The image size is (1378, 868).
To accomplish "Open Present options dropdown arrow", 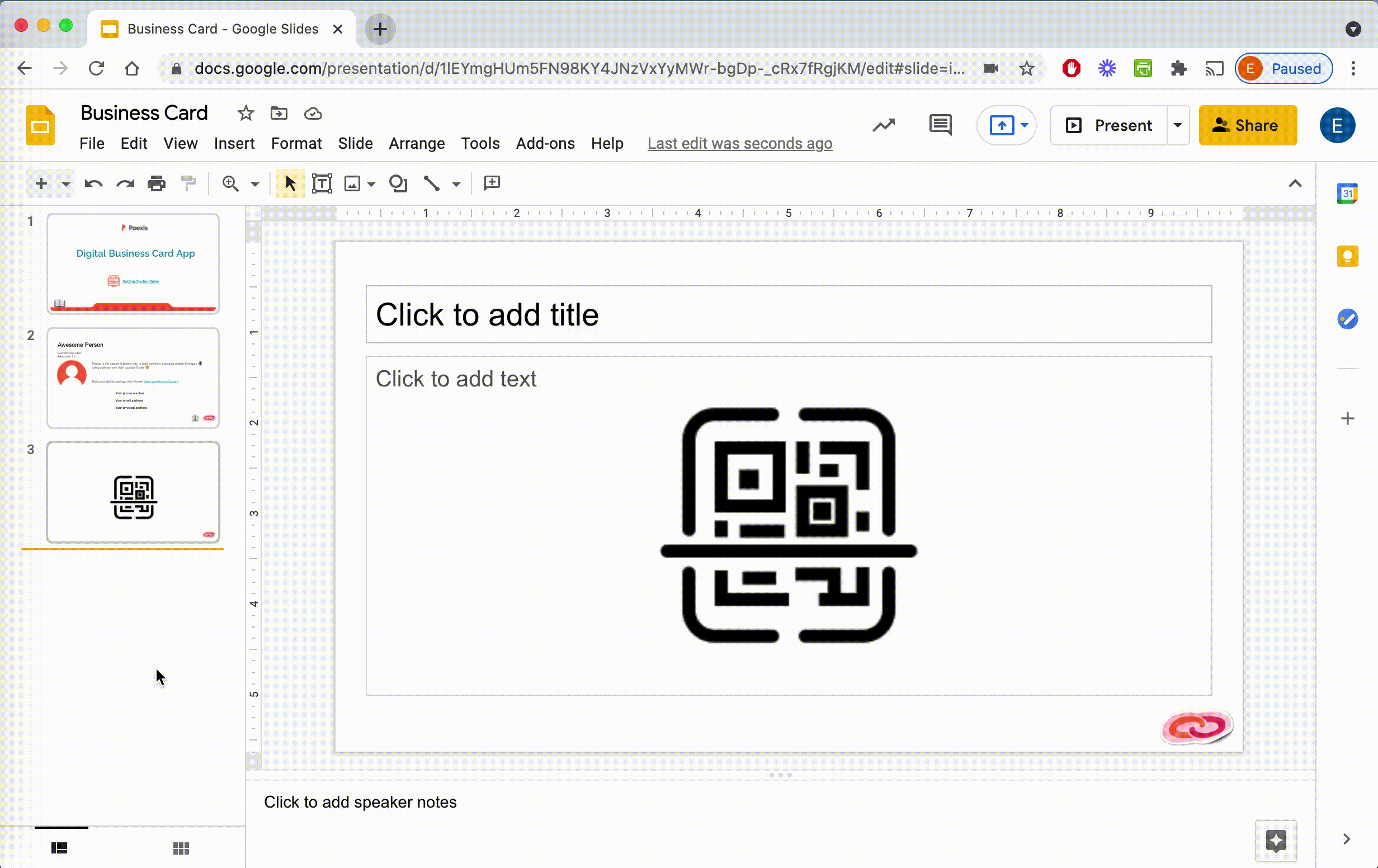I will [1178, 125].
